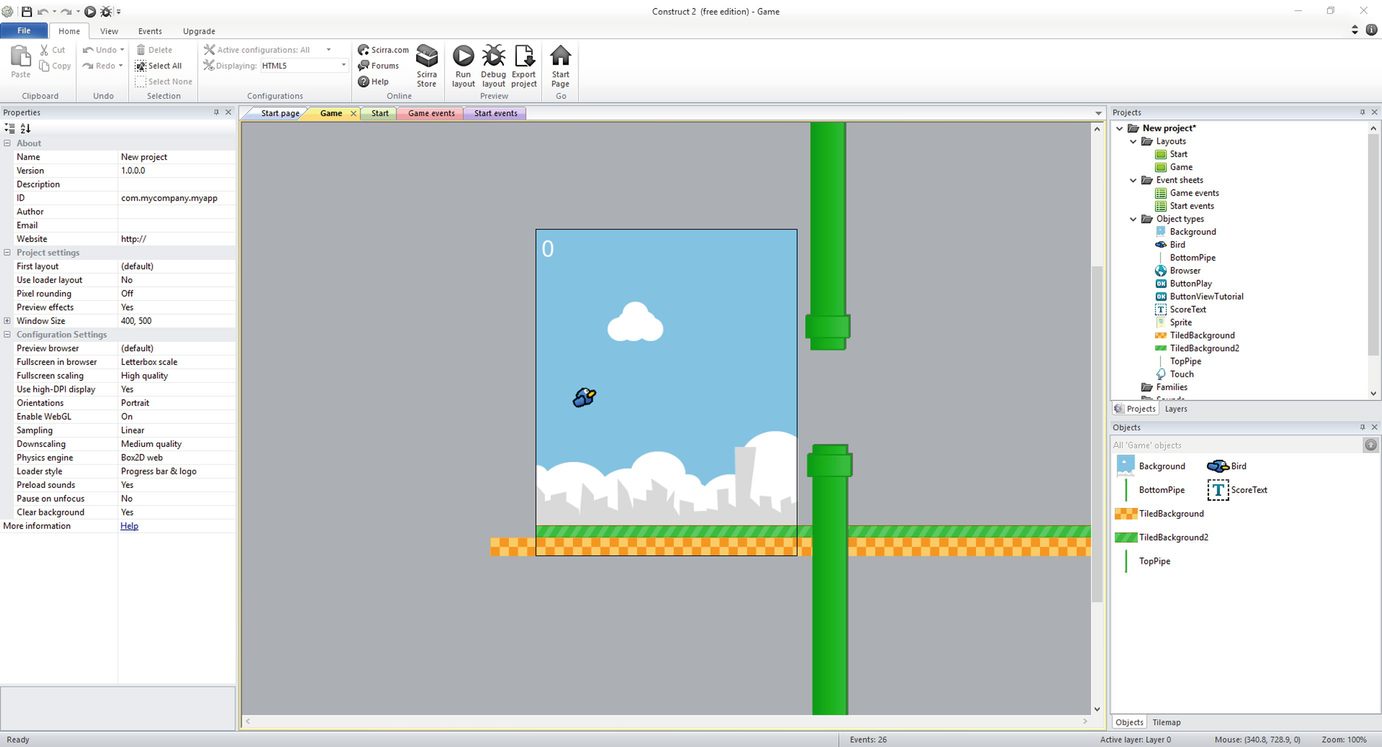The width and height of the screenshot is (1382, 747).
Task: Start Debug layout
Action: point(493,66)
